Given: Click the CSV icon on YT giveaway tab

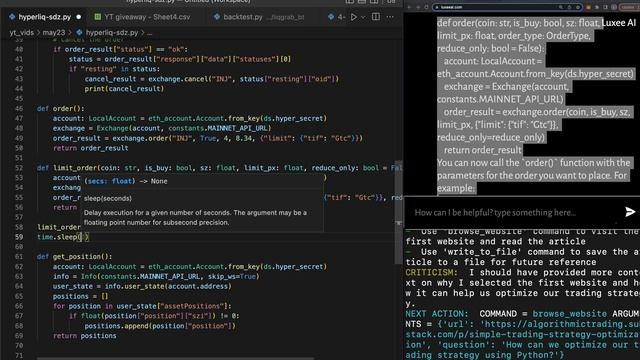Looking at the screenshot, I should coord(98,17).
